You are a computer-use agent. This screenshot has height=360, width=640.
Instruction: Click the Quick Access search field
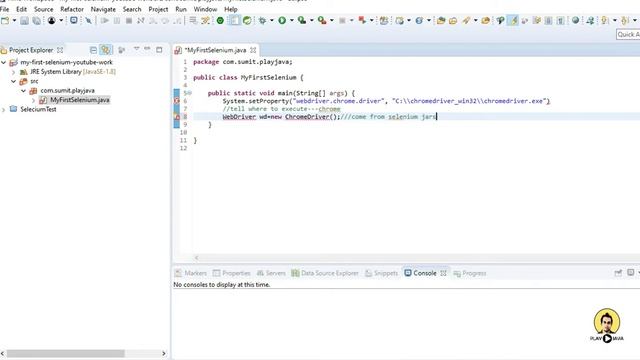[x=628, y=34]
